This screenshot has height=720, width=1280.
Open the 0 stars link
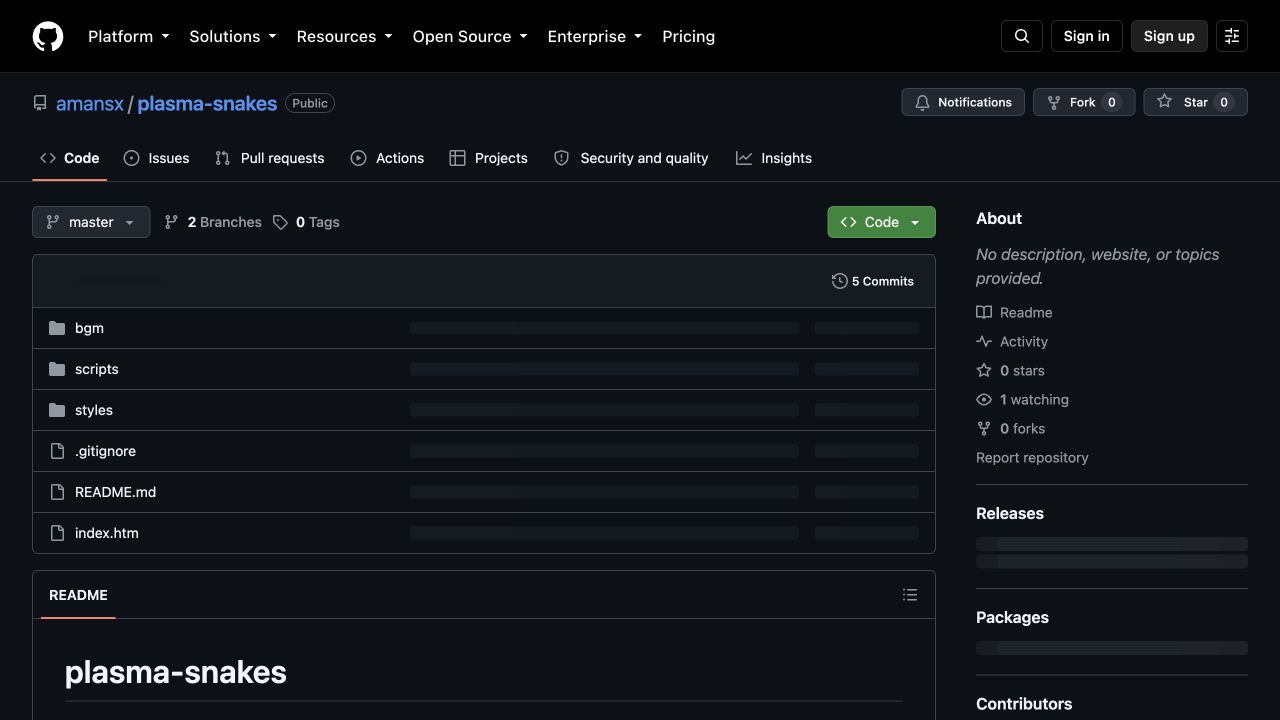click(x=1010, y=370)
